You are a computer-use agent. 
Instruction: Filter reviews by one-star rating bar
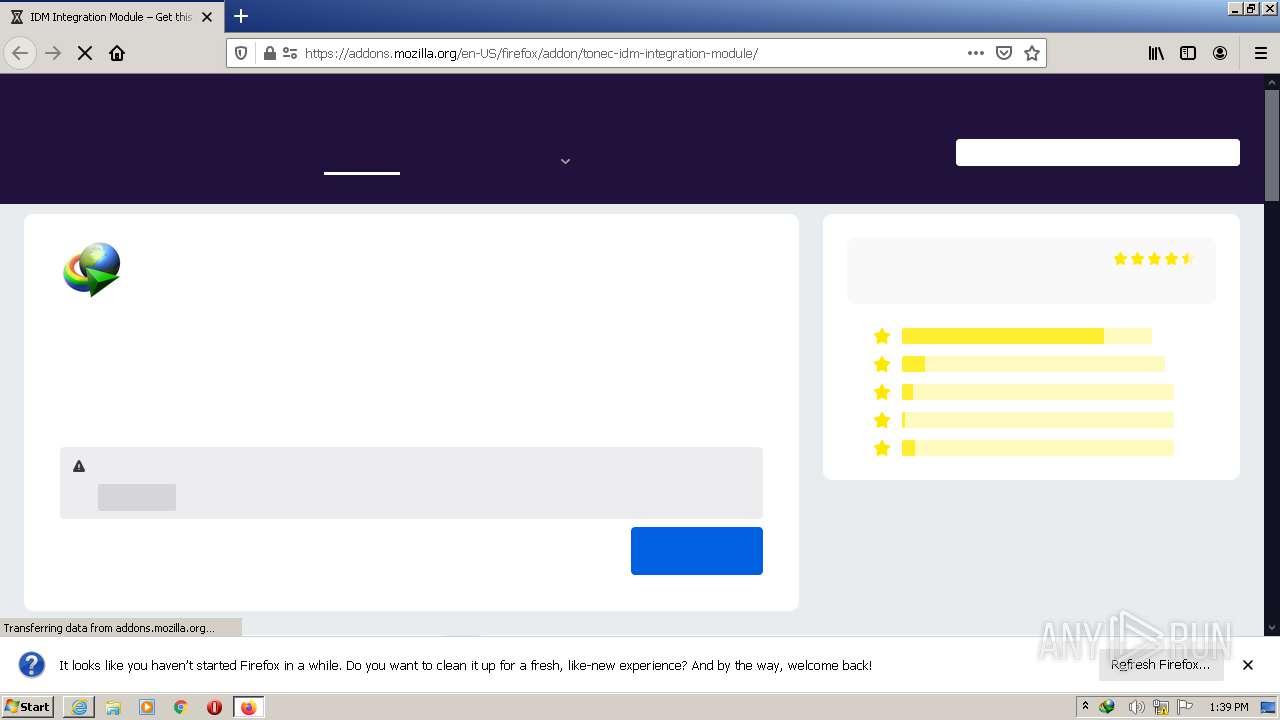click(x=1037, y=448)
